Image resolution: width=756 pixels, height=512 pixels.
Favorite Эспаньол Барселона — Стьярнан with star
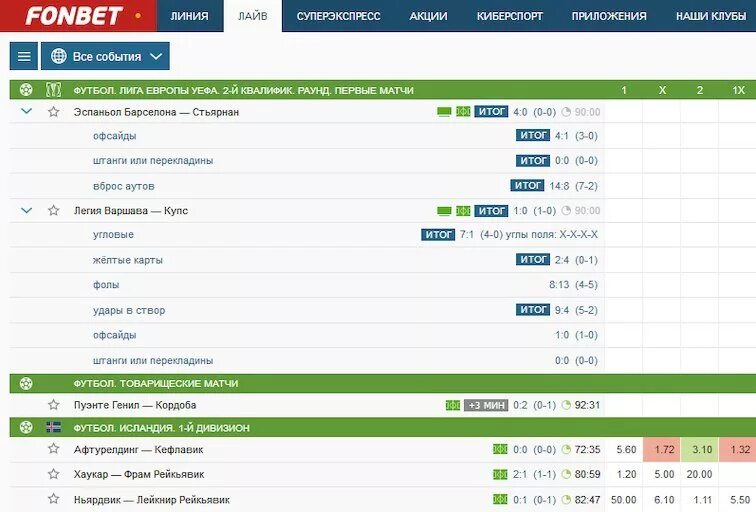[x=54, y=112]
